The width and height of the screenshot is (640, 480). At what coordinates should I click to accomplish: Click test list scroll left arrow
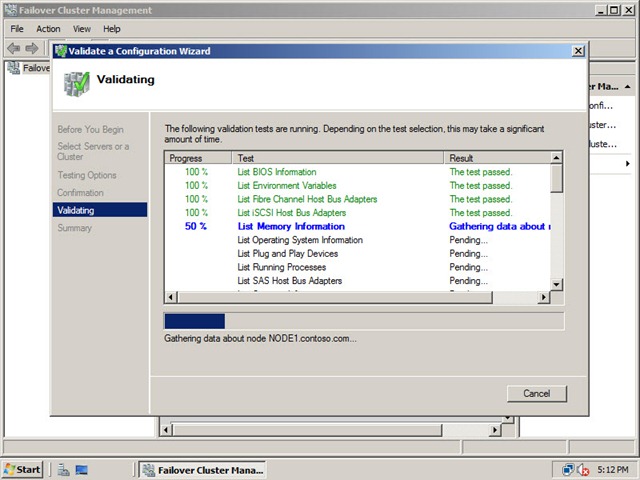171,297
